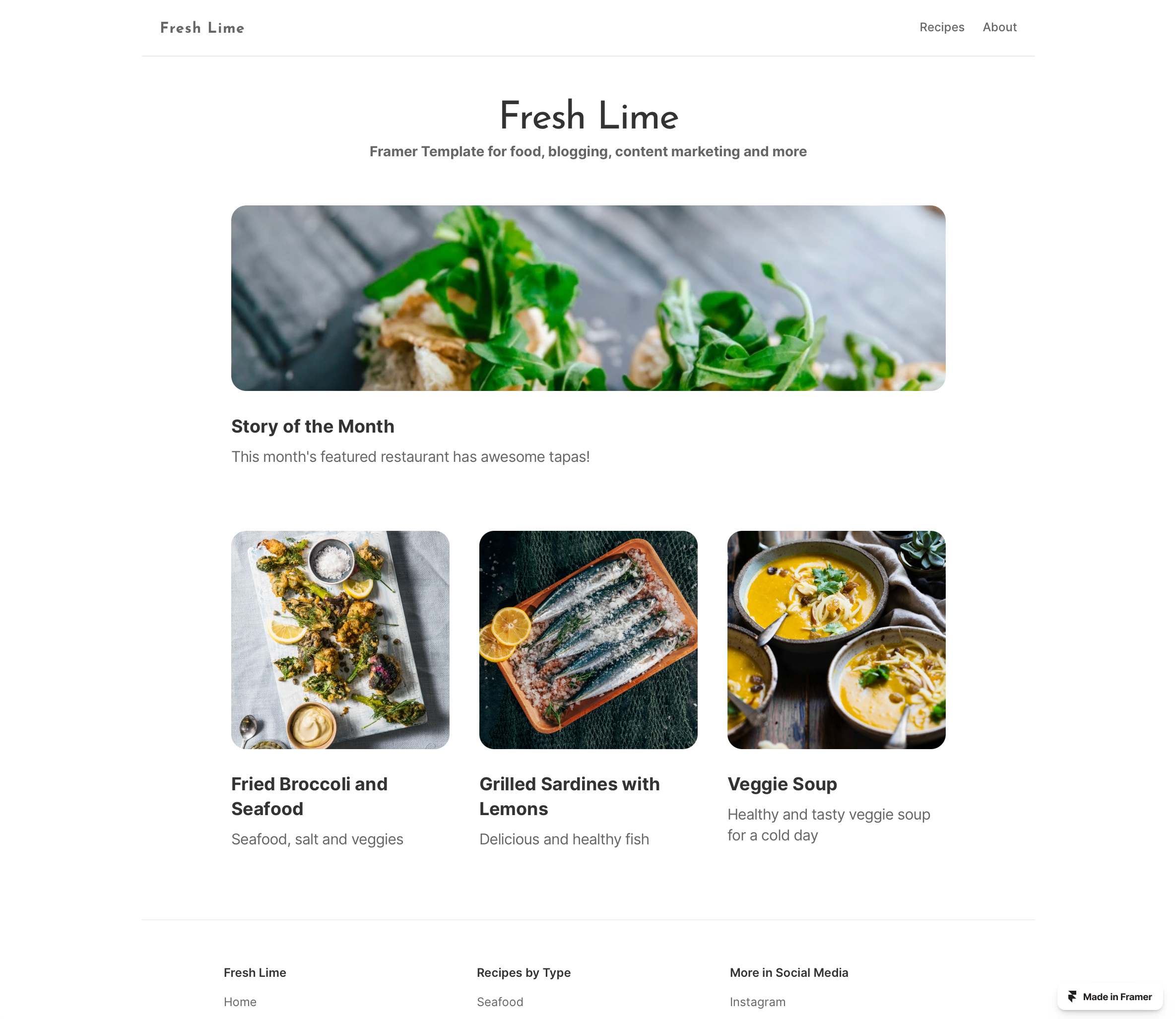Open the Story of the Month heading
Screen dimensions: 1176x1019
[313, 427]
